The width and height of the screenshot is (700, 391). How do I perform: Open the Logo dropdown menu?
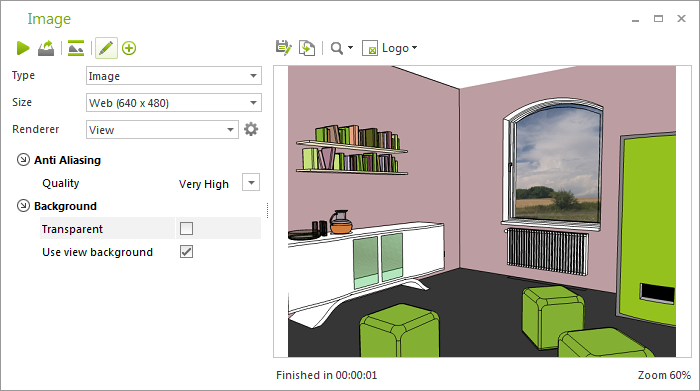click(x=390, y=48)
